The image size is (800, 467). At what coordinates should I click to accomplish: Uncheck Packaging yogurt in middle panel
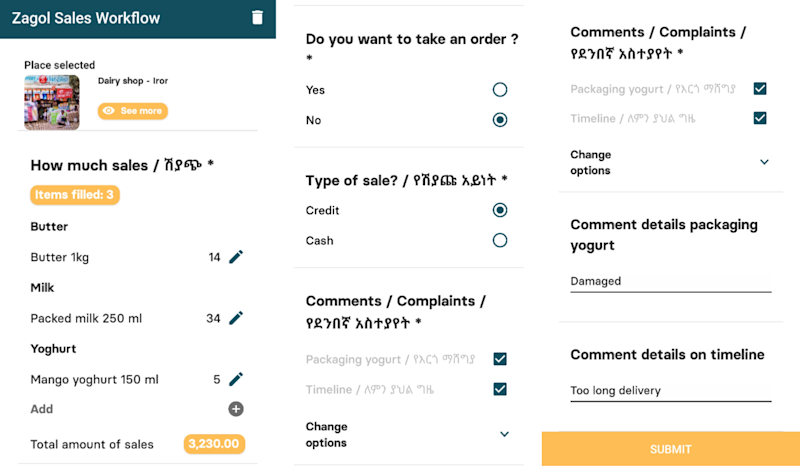500,359
